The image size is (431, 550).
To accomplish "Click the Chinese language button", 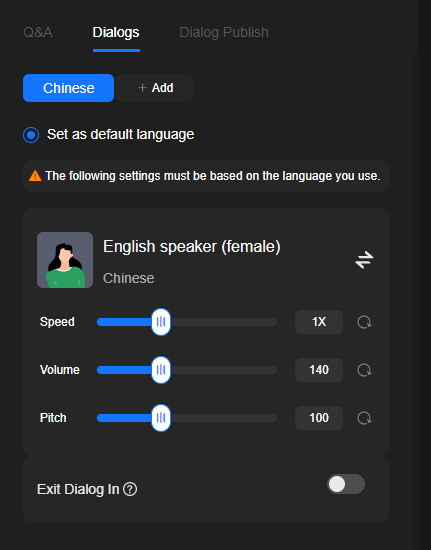I will 68,88.
